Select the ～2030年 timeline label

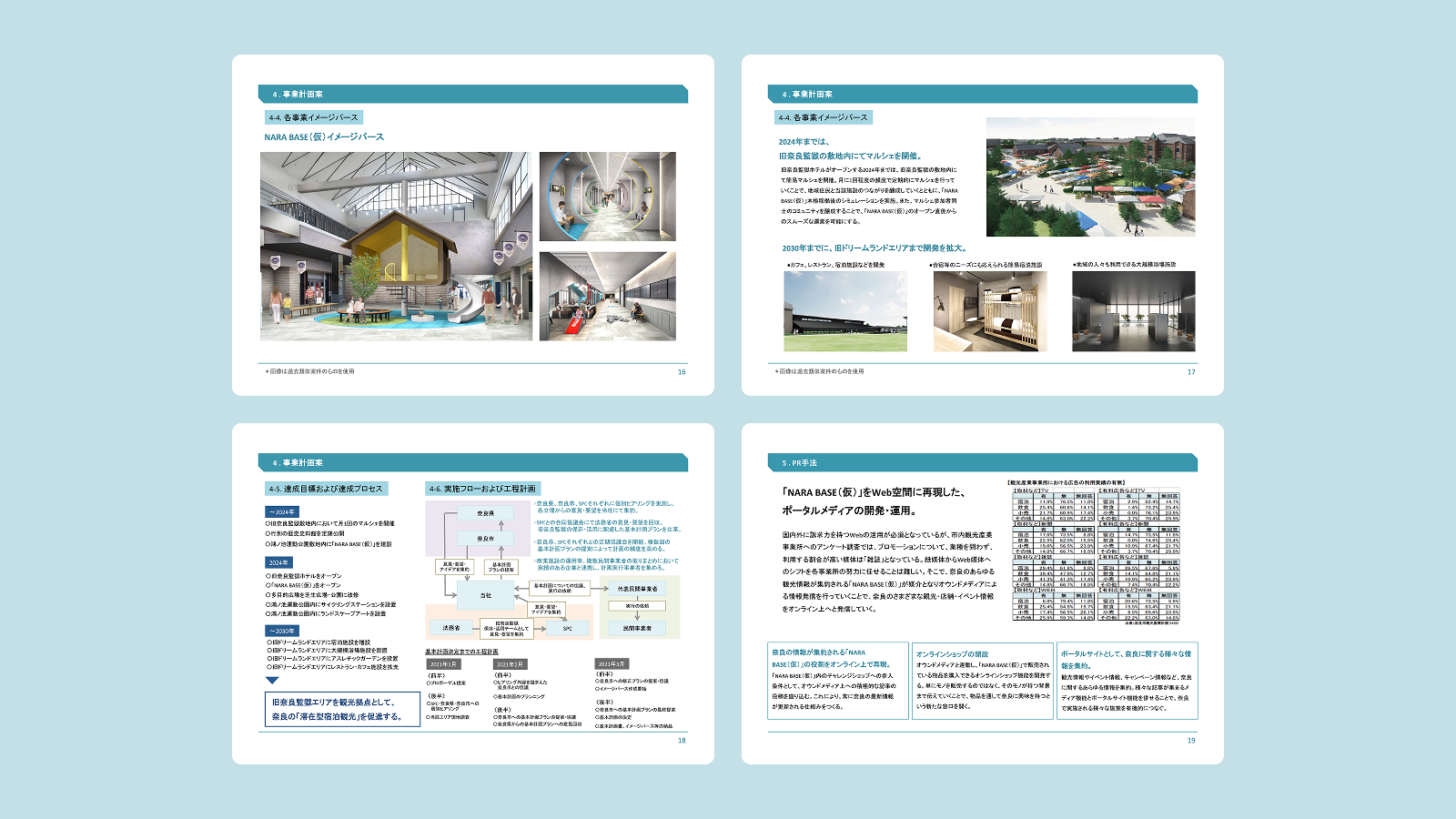tap(282, 631)
